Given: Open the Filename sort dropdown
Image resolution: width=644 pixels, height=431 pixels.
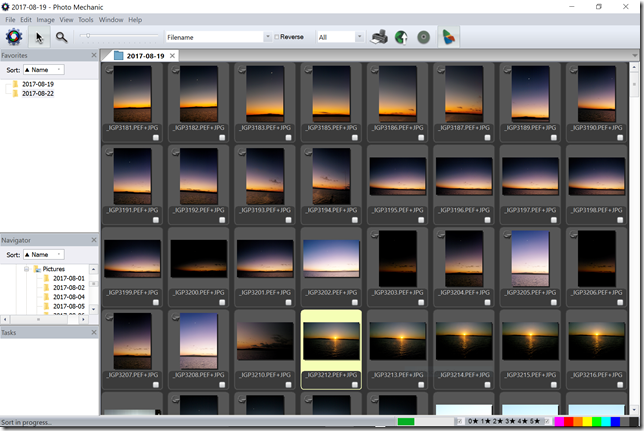Looking at the screenshot, I should [x=268, y=37].
